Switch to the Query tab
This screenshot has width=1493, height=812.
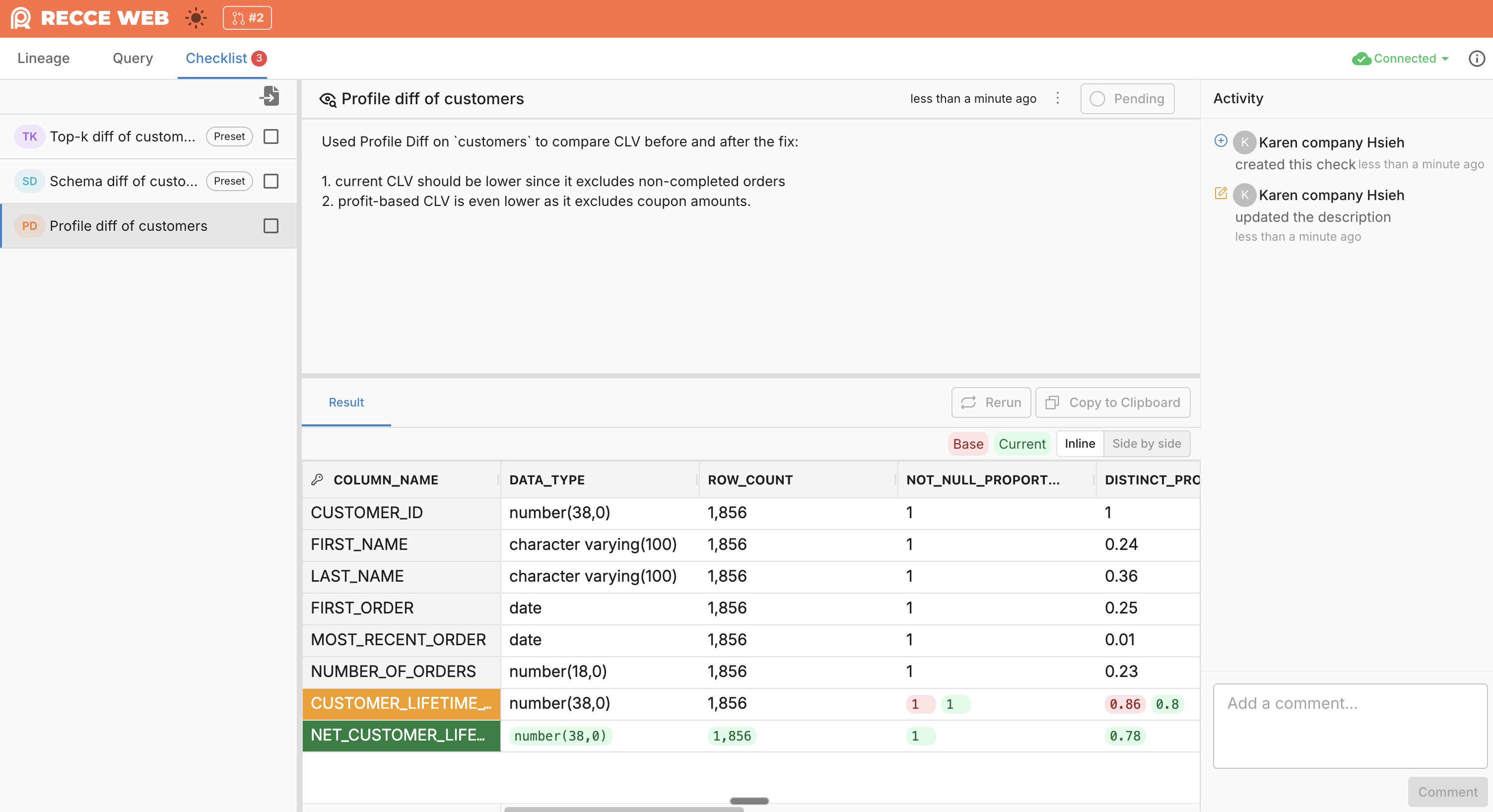click(133, 59)
